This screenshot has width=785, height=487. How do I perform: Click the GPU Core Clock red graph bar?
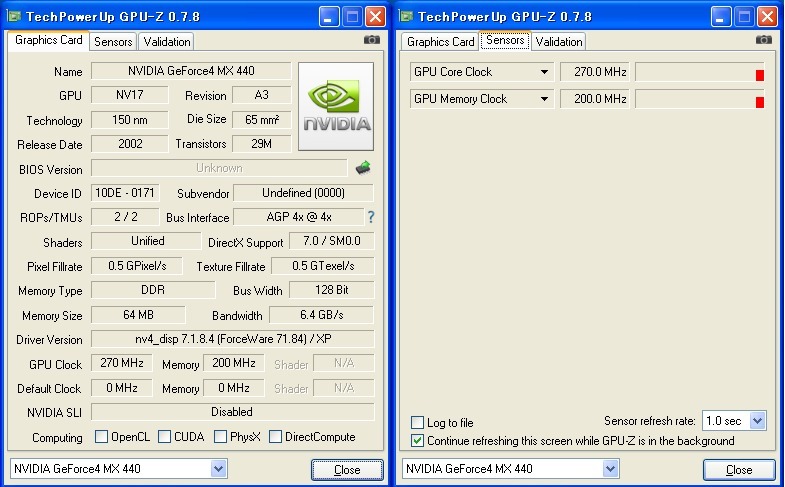pos(759,75)
